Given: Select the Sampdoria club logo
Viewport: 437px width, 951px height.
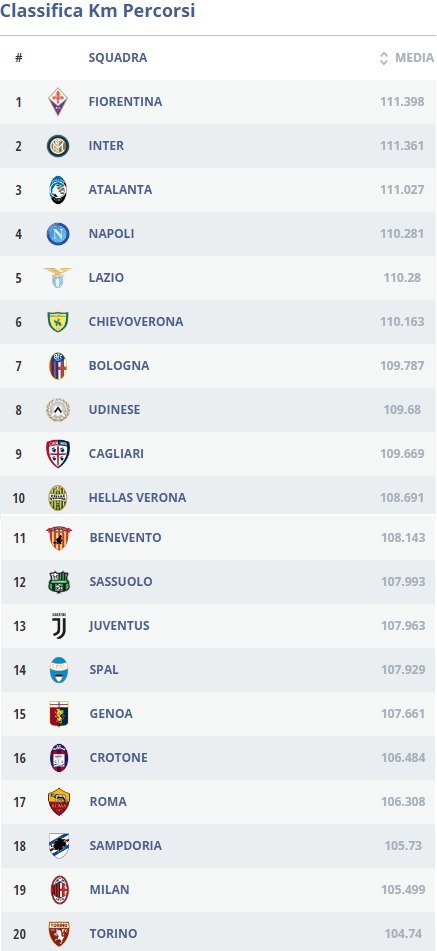Looking at the screenshot, I should (x=59, y=845).
